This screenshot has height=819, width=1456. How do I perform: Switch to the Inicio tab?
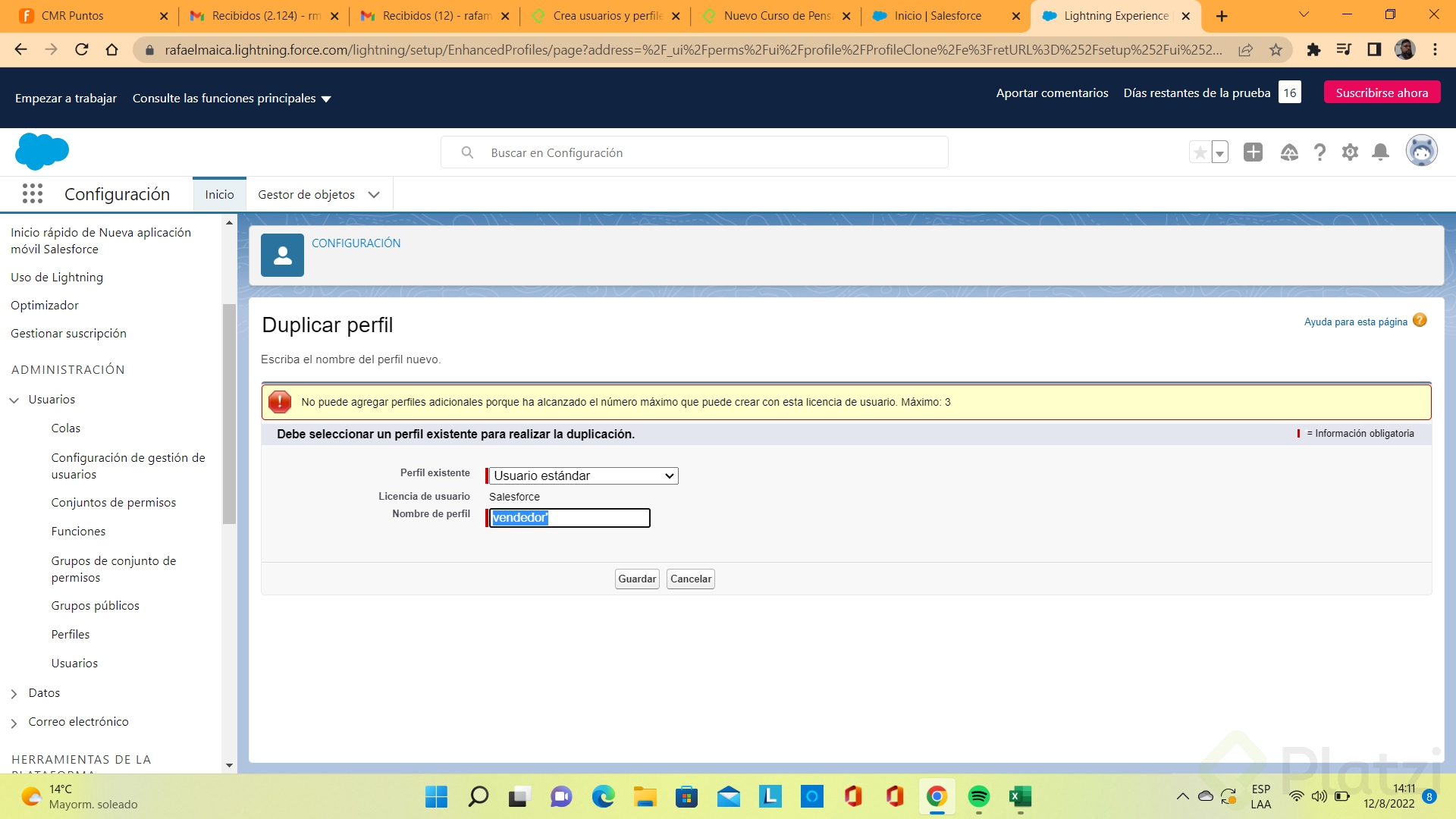pos(219,195)
